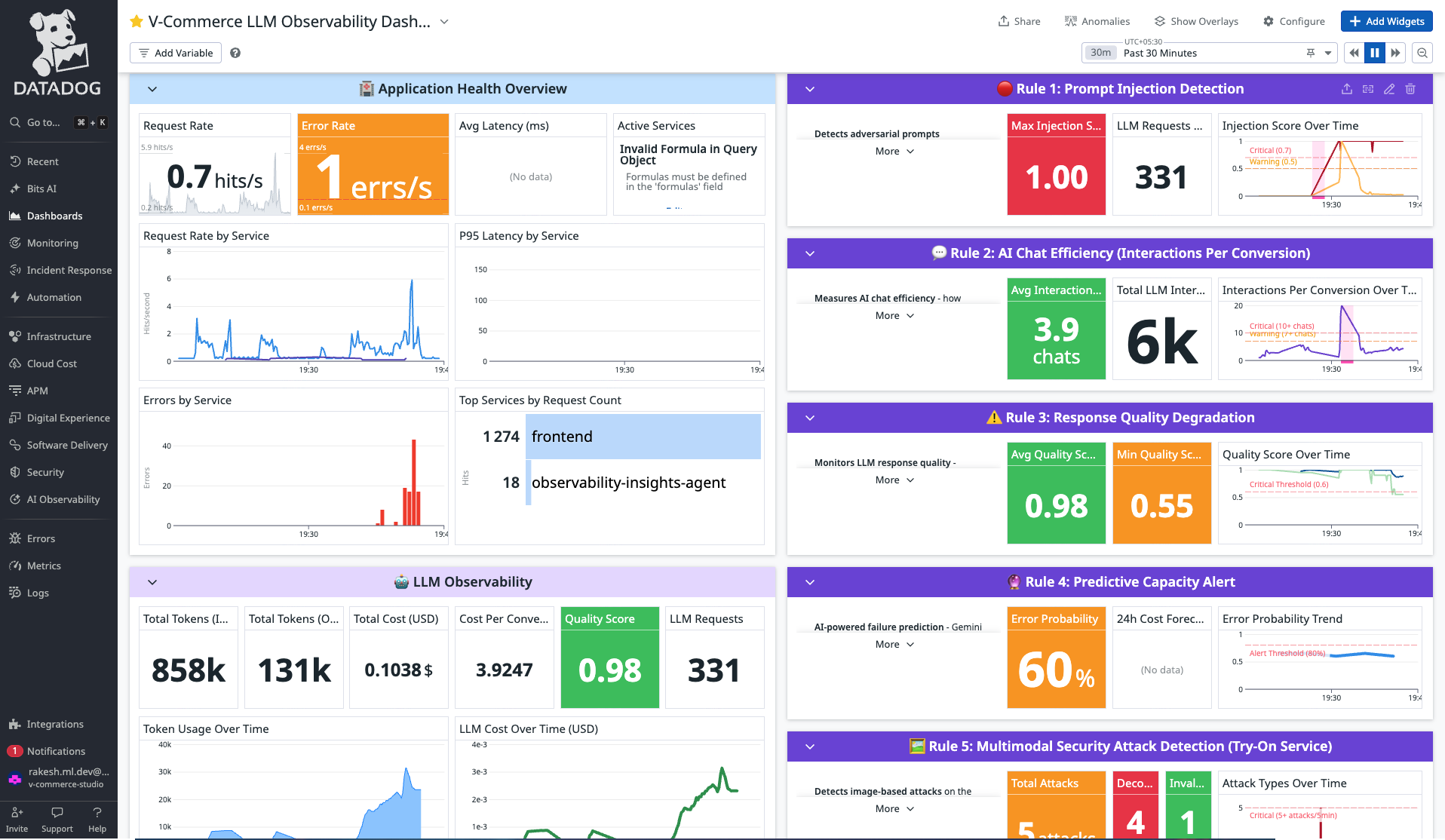
Task: Expand More under Detects image-based attacks
Action: pos(895,809)
